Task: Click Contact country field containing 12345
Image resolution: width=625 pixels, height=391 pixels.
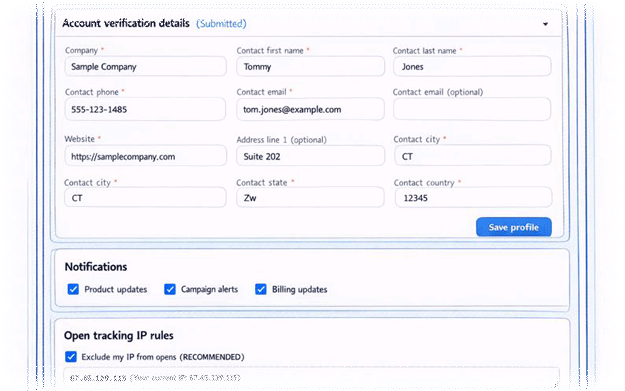Action: 474,197
